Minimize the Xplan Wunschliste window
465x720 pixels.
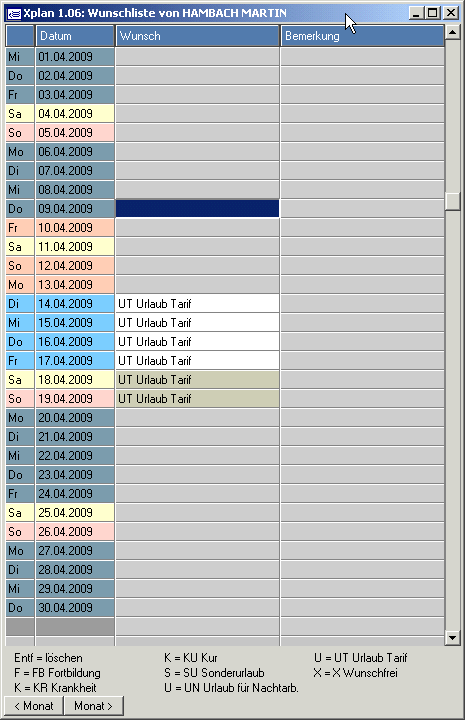tap(416, 13)
